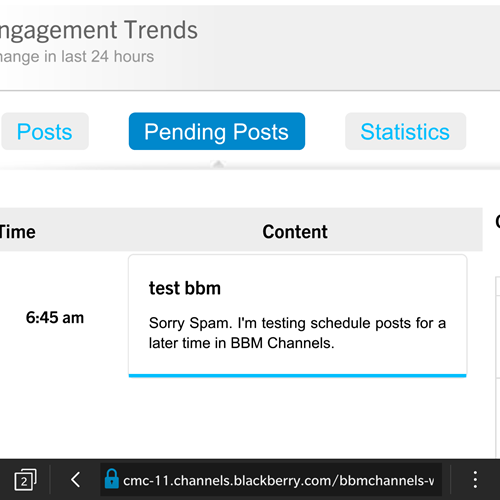Go back using the browser arrow

pos(76,480)
